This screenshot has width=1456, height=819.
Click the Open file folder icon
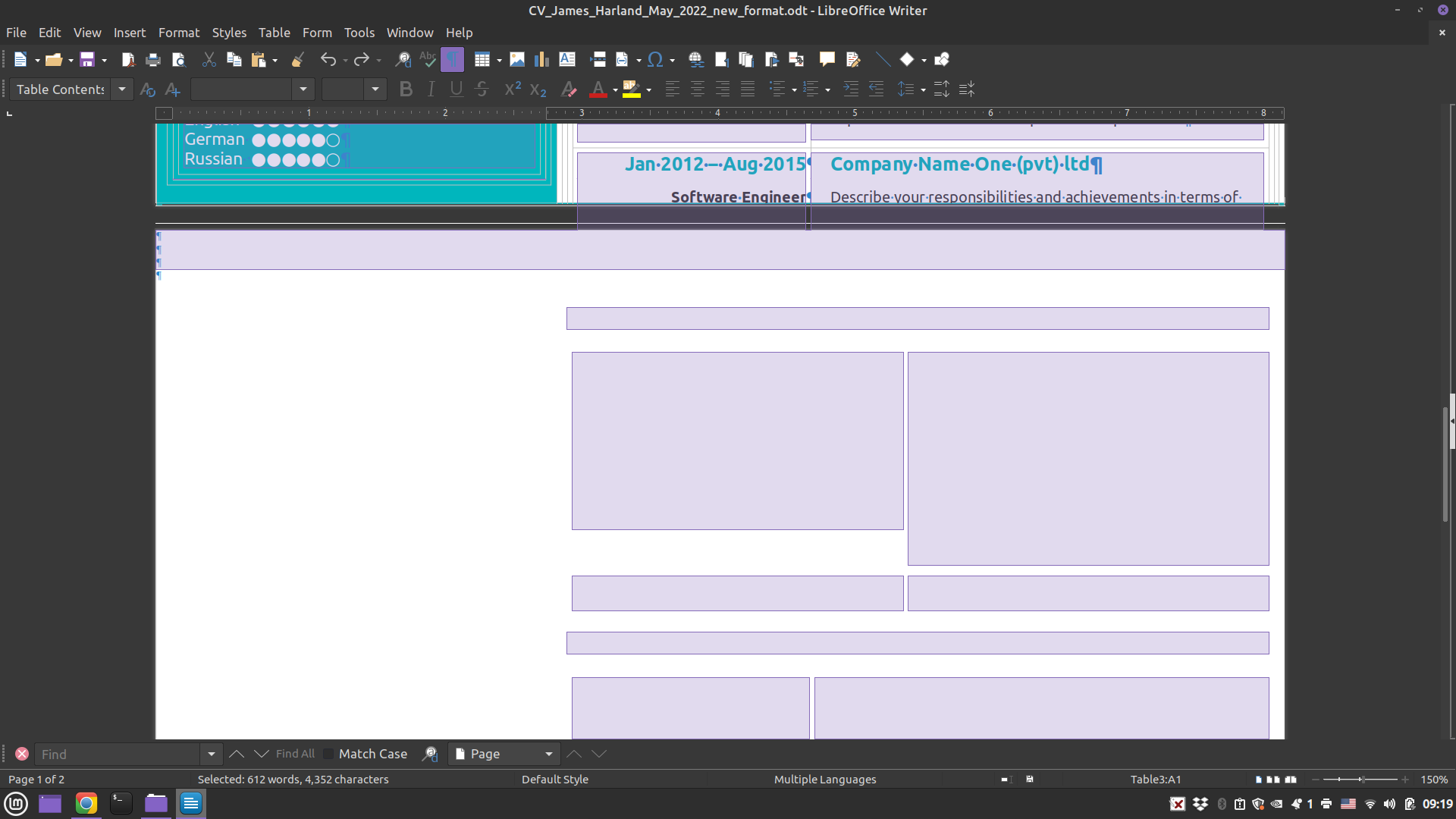point(53,59)
